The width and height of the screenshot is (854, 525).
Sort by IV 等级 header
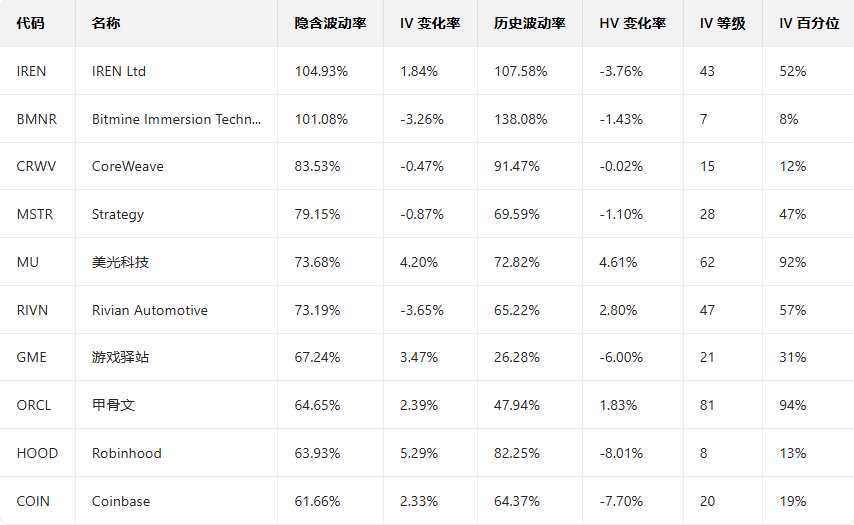click(722, 23)
